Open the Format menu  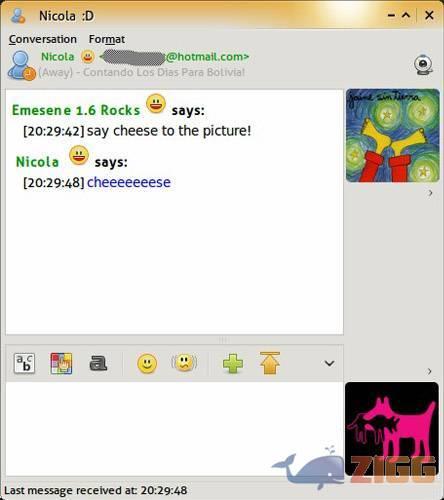[x=107, y=39]
